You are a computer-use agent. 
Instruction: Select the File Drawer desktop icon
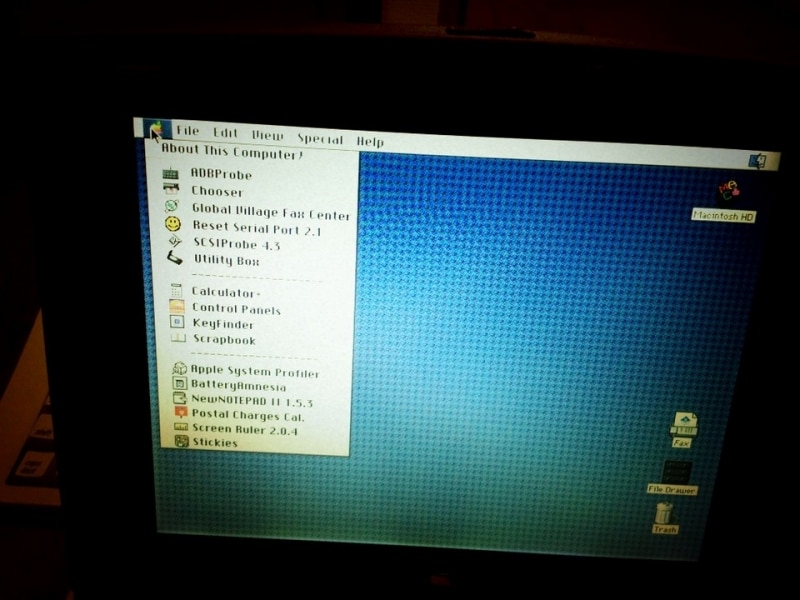675,472
